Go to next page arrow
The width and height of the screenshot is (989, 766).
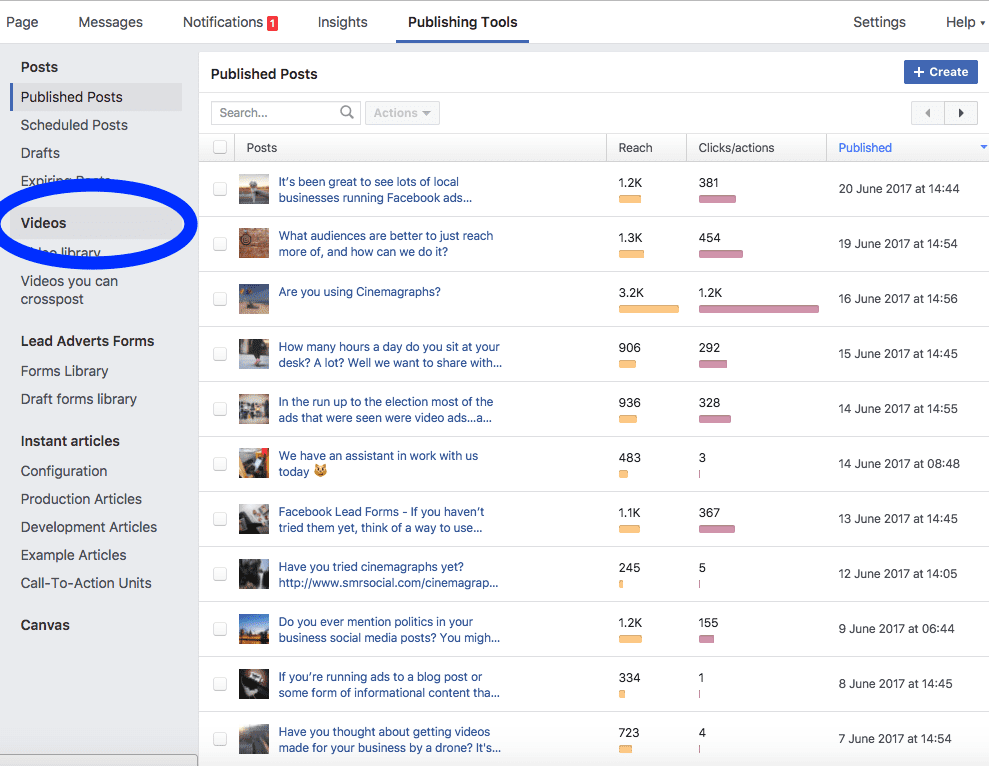[961, 113]
